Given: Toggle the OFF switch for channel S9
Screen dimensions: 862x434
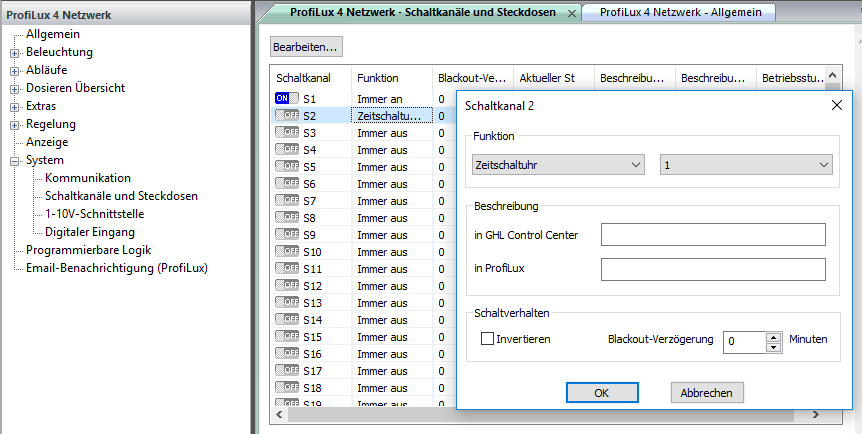Looking at the screenshot, I should pyautogui.click(x=287, y=235).
